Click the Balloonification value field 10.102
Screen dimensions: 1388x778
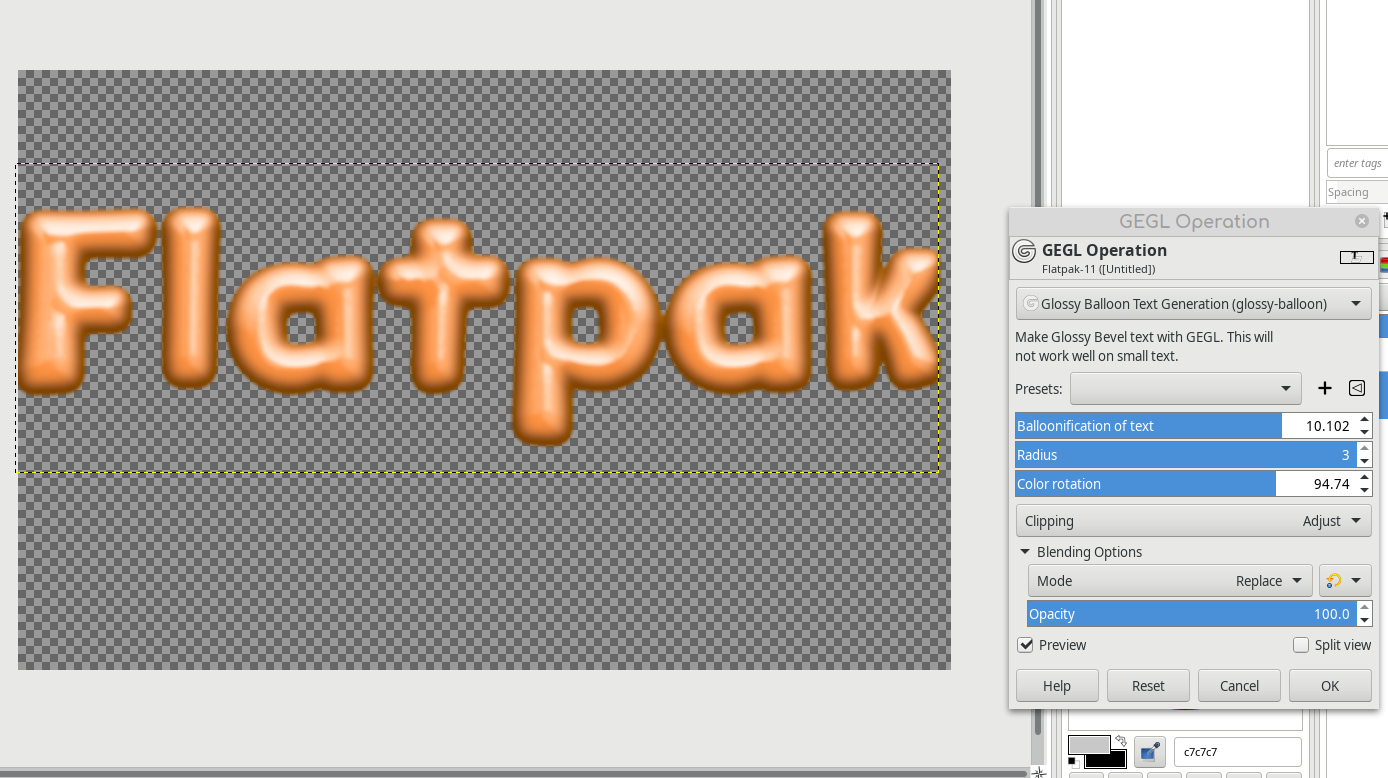point(1328,426)
